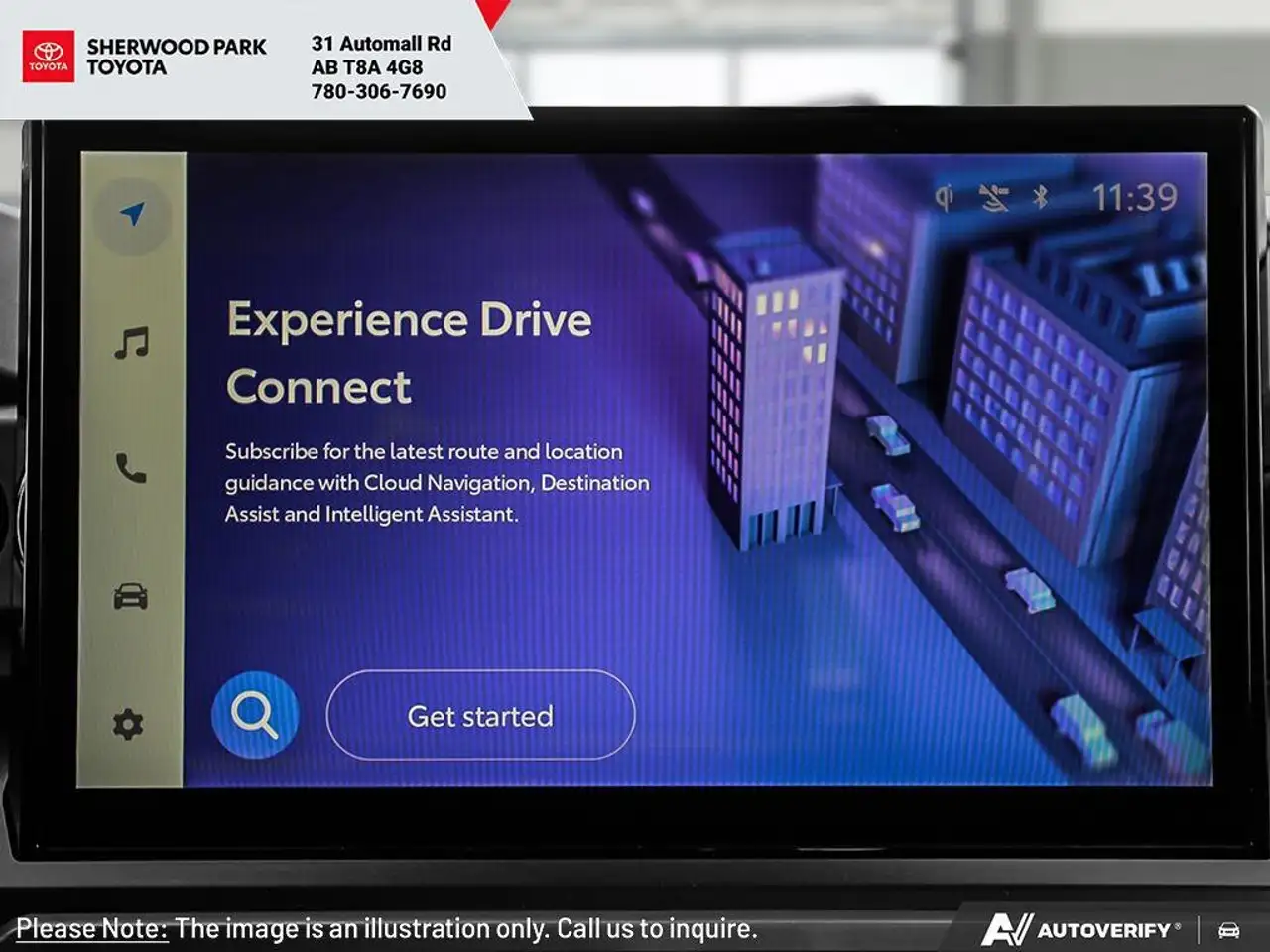This screenshot has height=952, width=1270.
Task: Tap the wireless charging status icon
Action: (944, 198)
